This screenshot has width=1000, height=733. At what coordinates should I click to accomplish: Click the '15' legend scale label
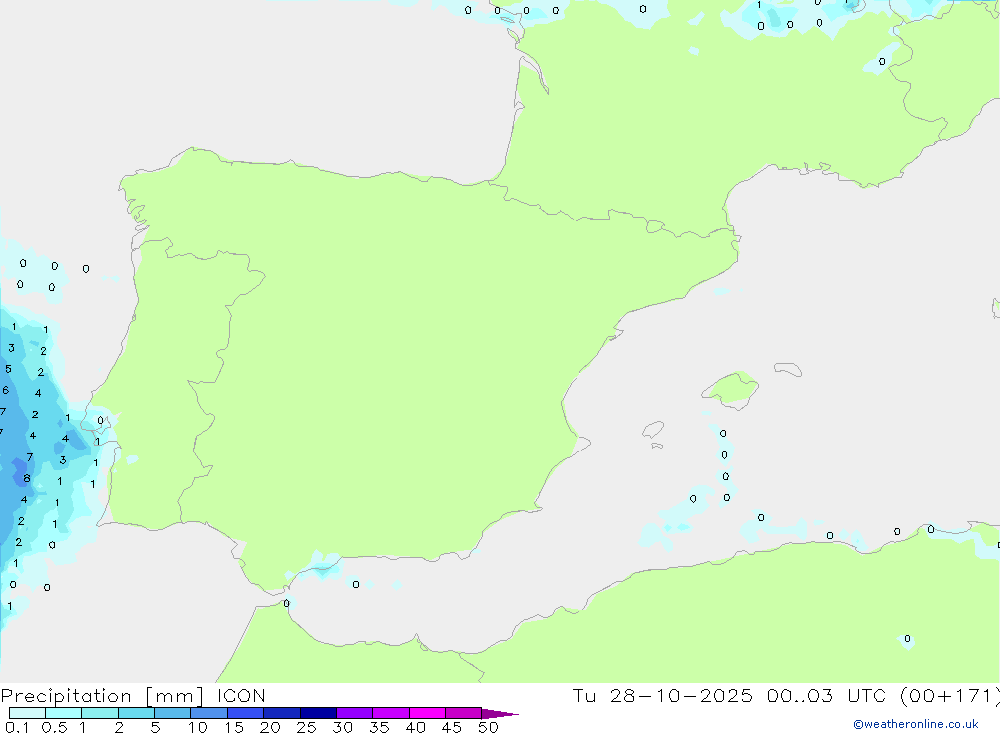(234, 727)
